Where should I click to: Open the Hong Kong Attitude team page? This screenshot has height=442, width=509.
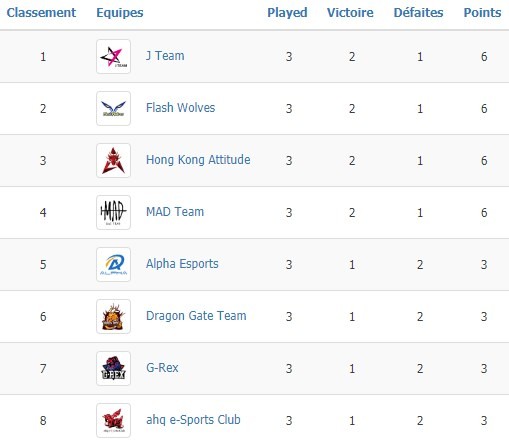pos(198,160)
